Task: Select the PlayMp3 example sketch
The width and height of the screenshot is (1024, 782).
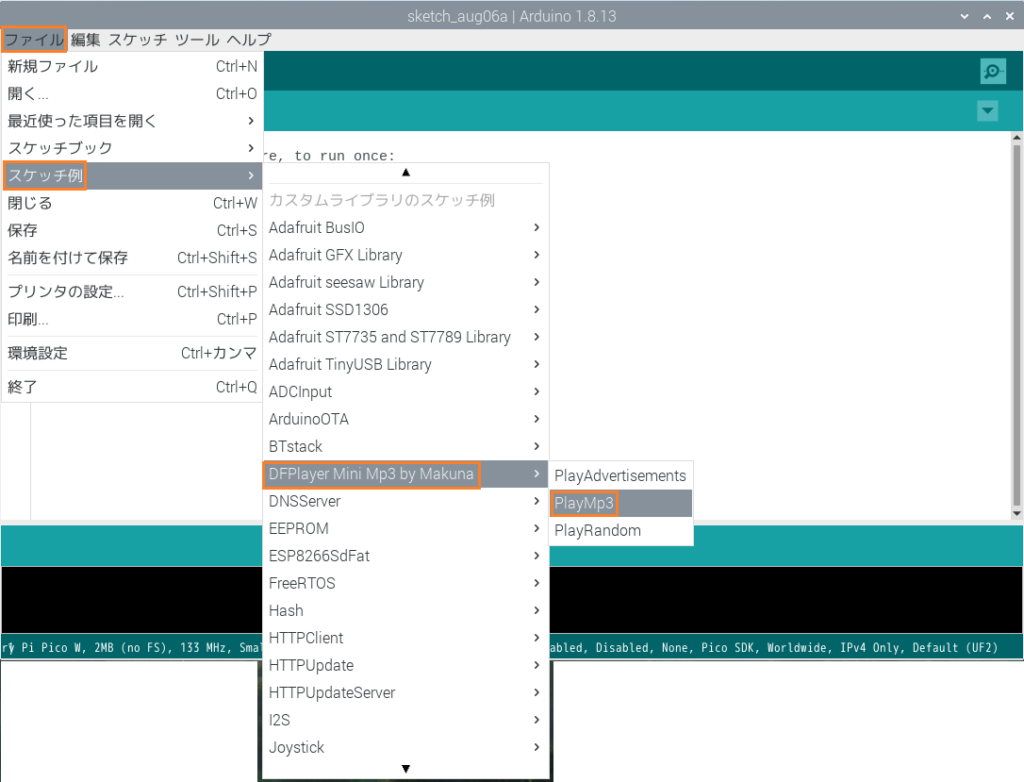Action: 584,503
